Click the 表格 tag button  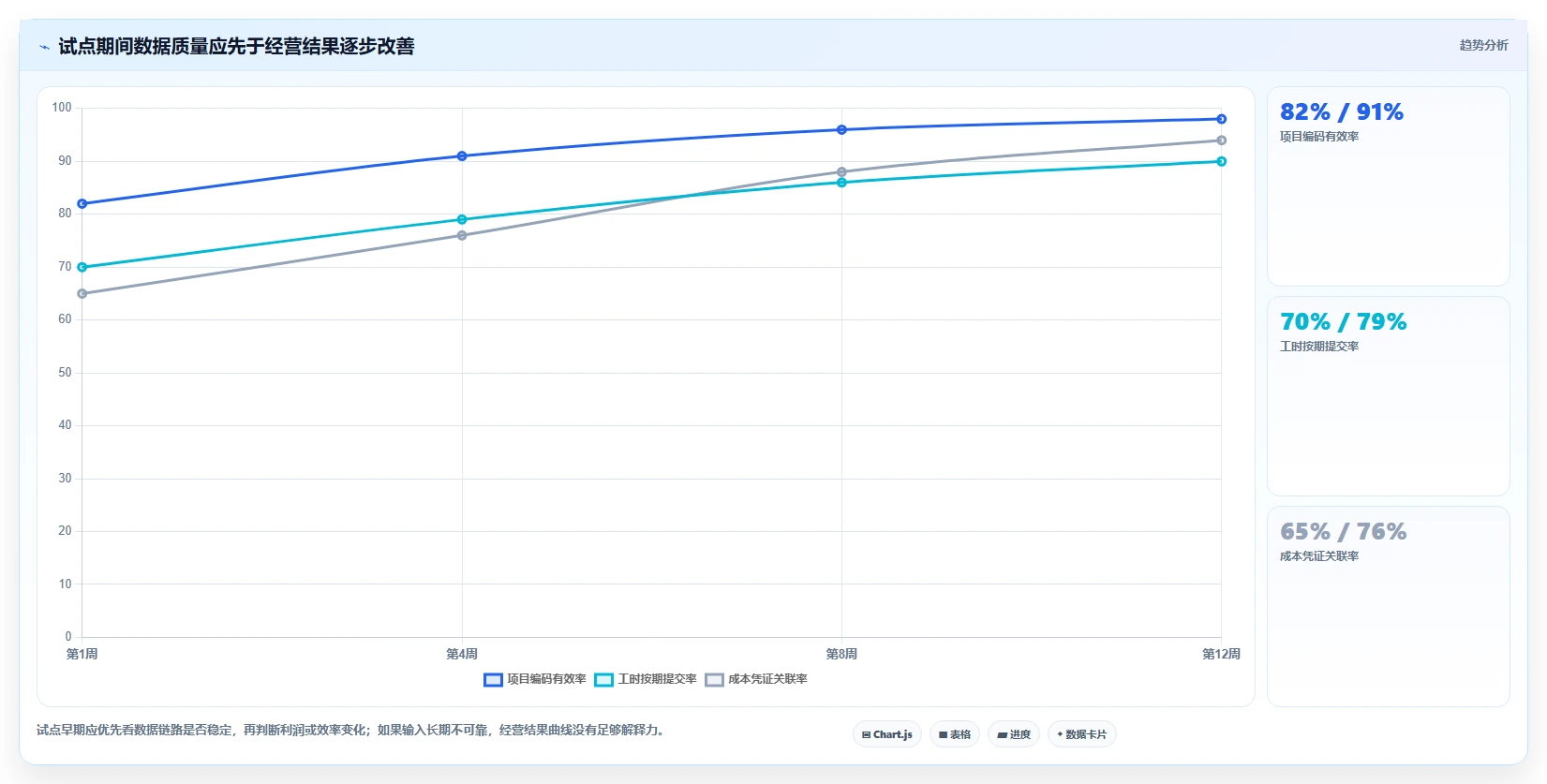955,734
